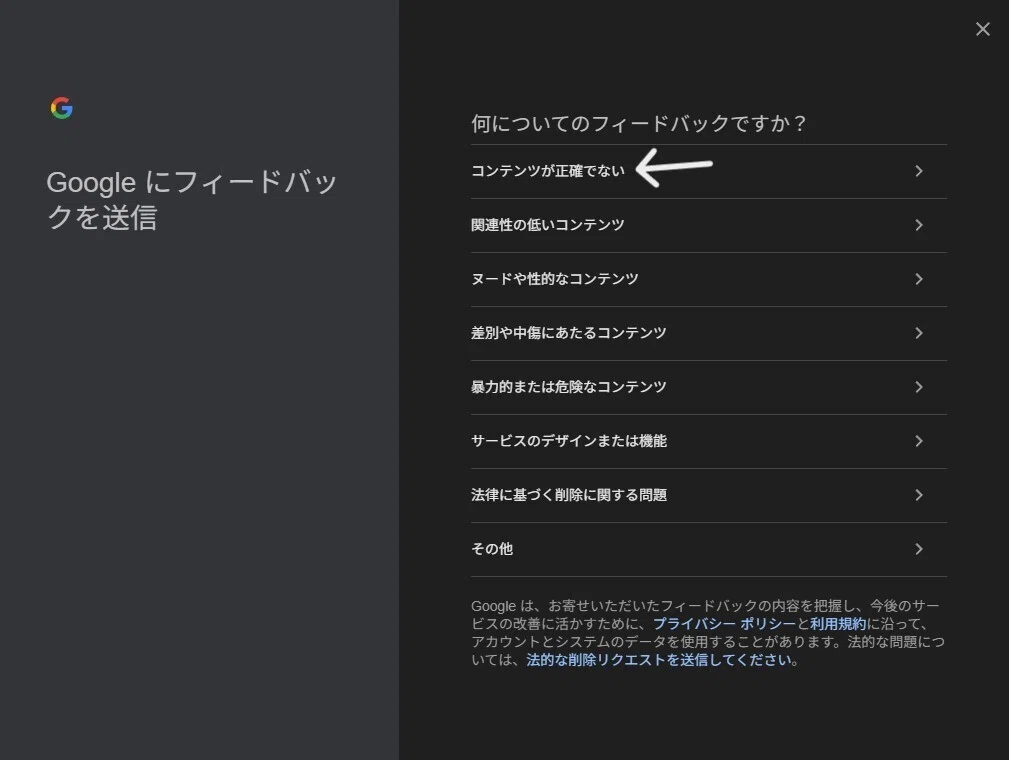This screenshot has width=1009, height=760.
Task: Choose 差別や中傷にあたるコンテンツ category
Action: (x=708, y=333)
